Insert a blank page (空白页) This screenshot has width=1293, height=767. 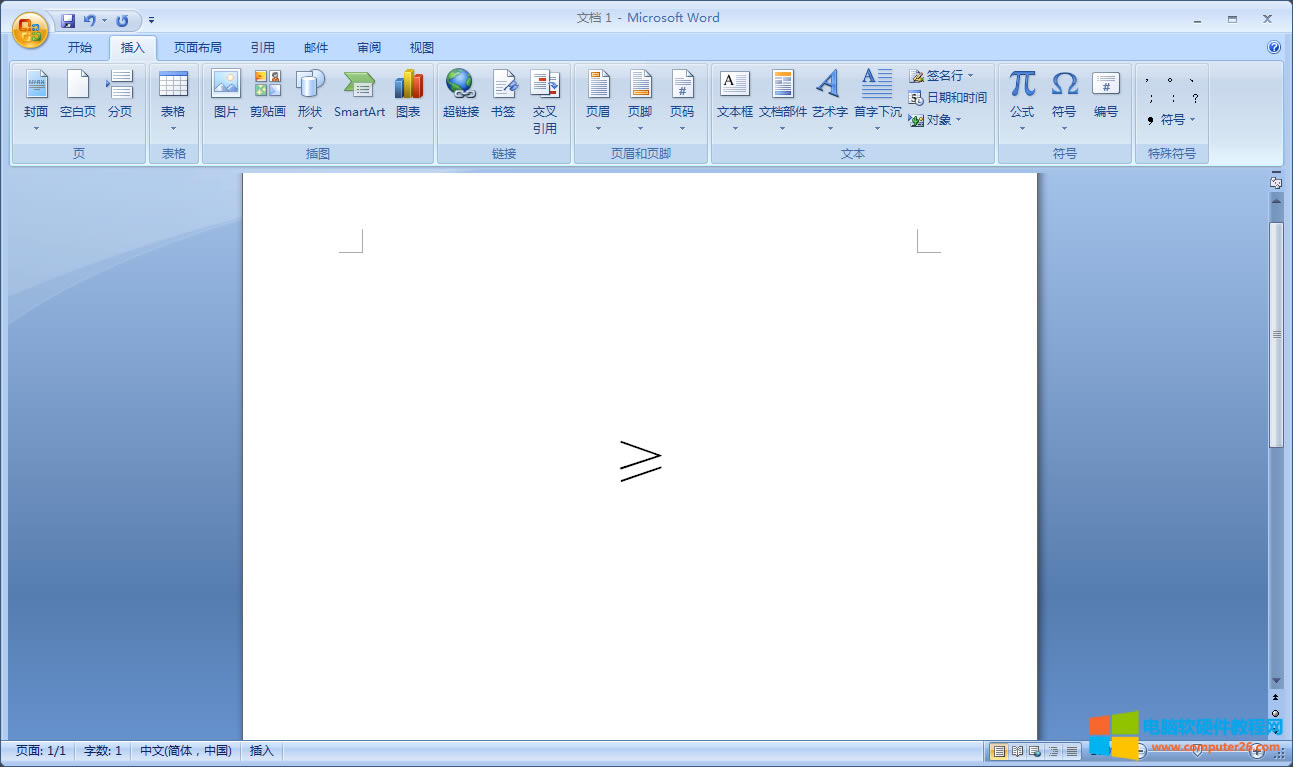tap(78, 95)
